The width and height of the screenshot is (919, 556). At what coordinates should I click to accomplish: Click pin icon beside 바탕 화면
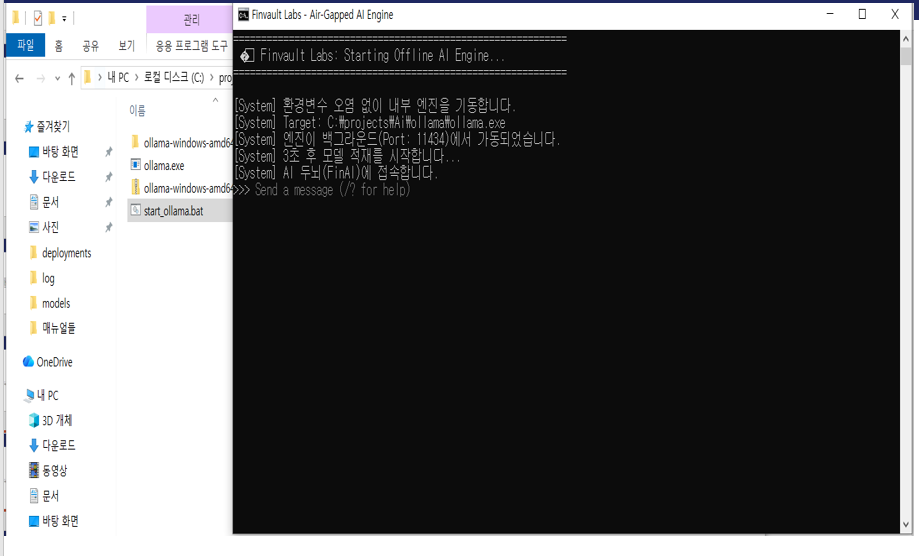point(108,152)
